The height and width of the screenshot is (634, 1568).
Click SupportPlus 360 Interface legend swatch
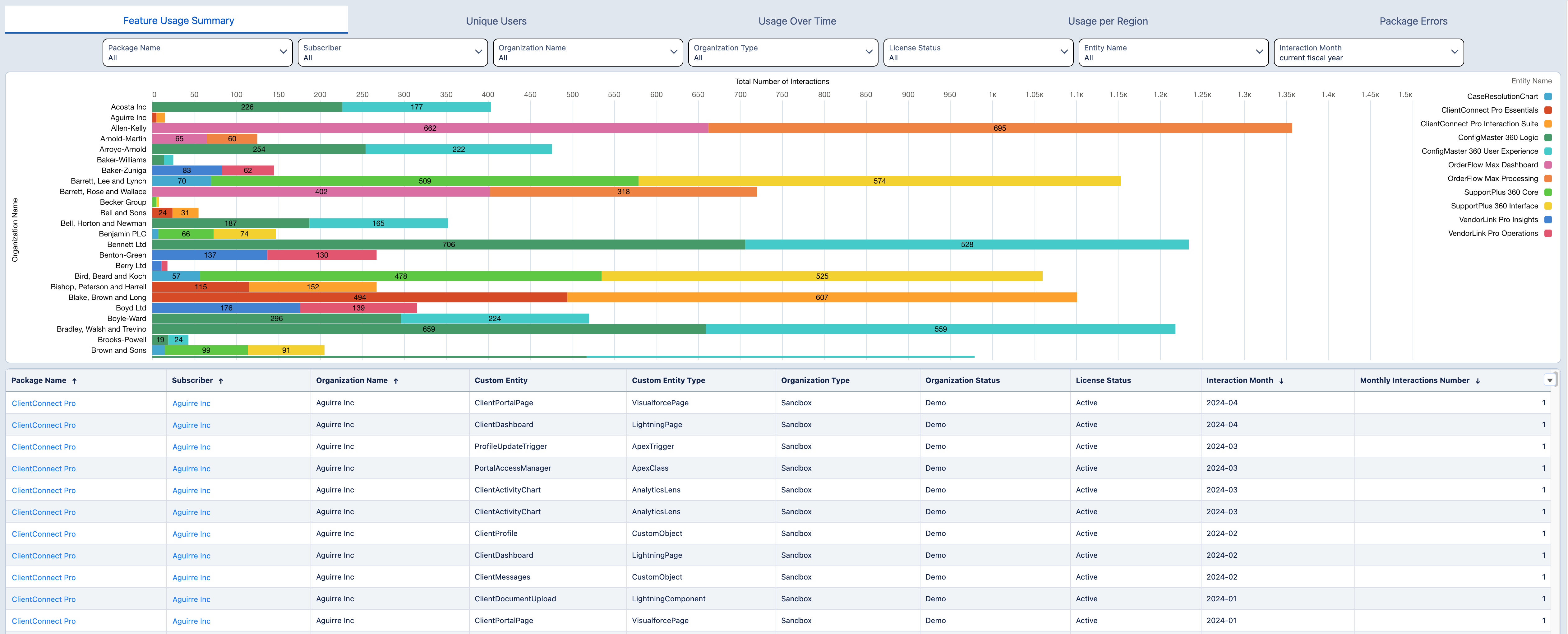(1548, 206)
